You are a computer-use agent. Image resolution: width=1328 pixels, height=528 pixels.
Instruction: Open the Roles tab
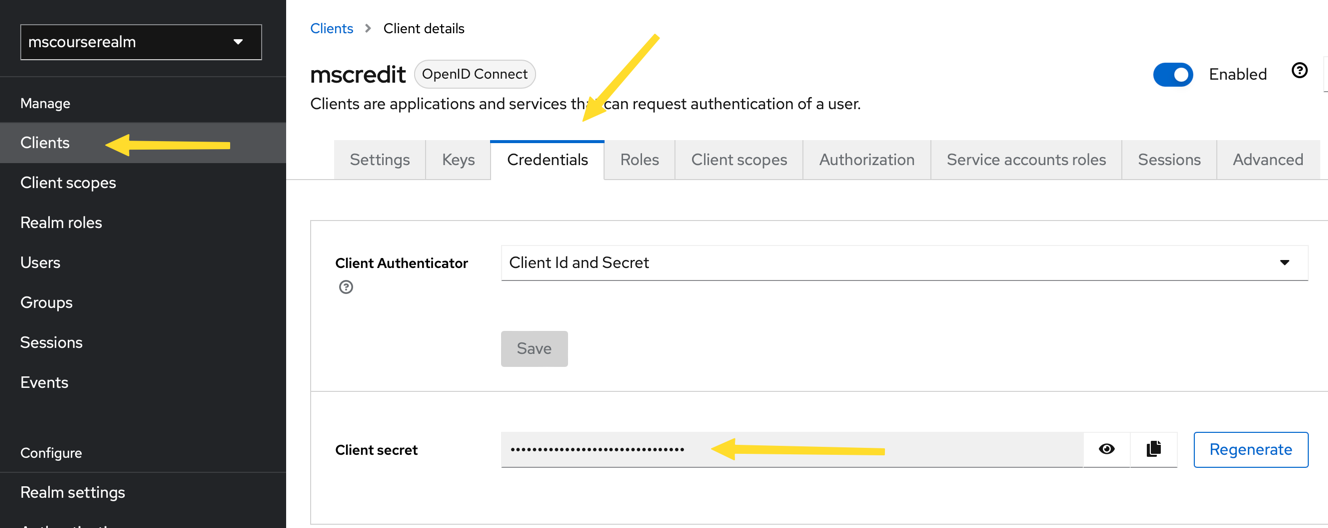point(639,160)
